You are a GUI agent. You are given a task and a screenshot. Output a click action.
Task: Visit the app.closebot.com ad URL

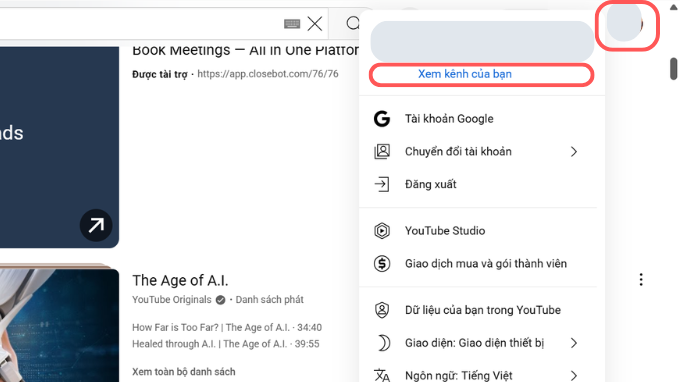(268, 74)
